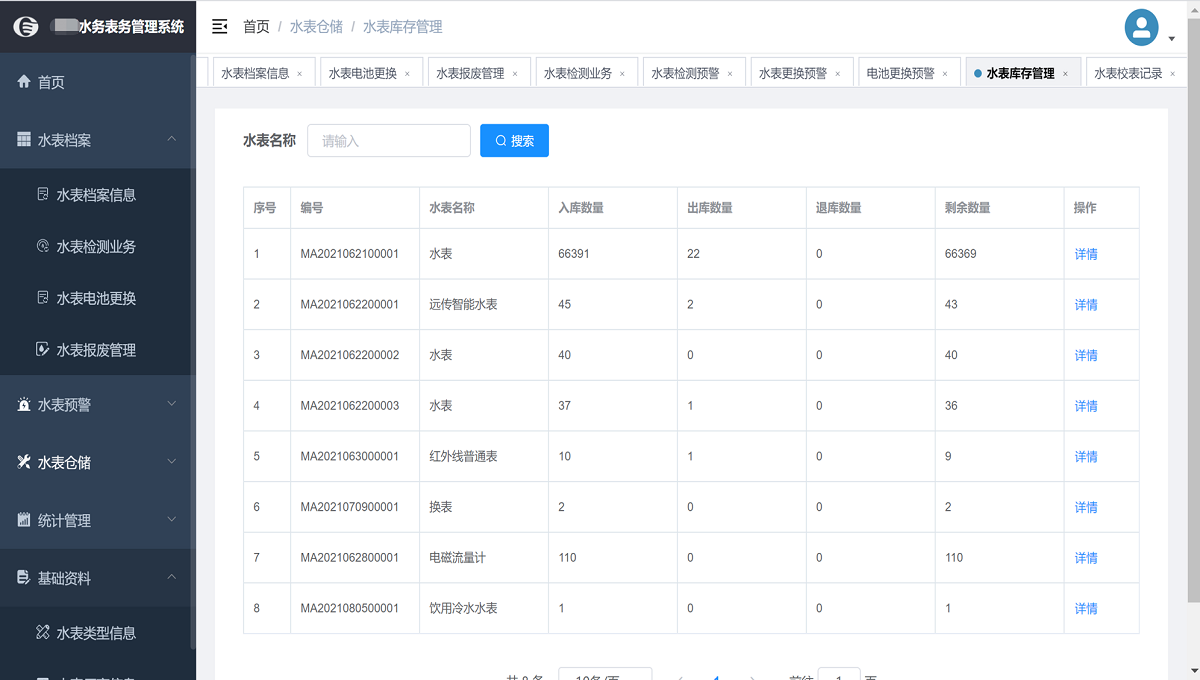
Task: Open 水表电池更换 in the sidebar
Action: click(96, 298)
